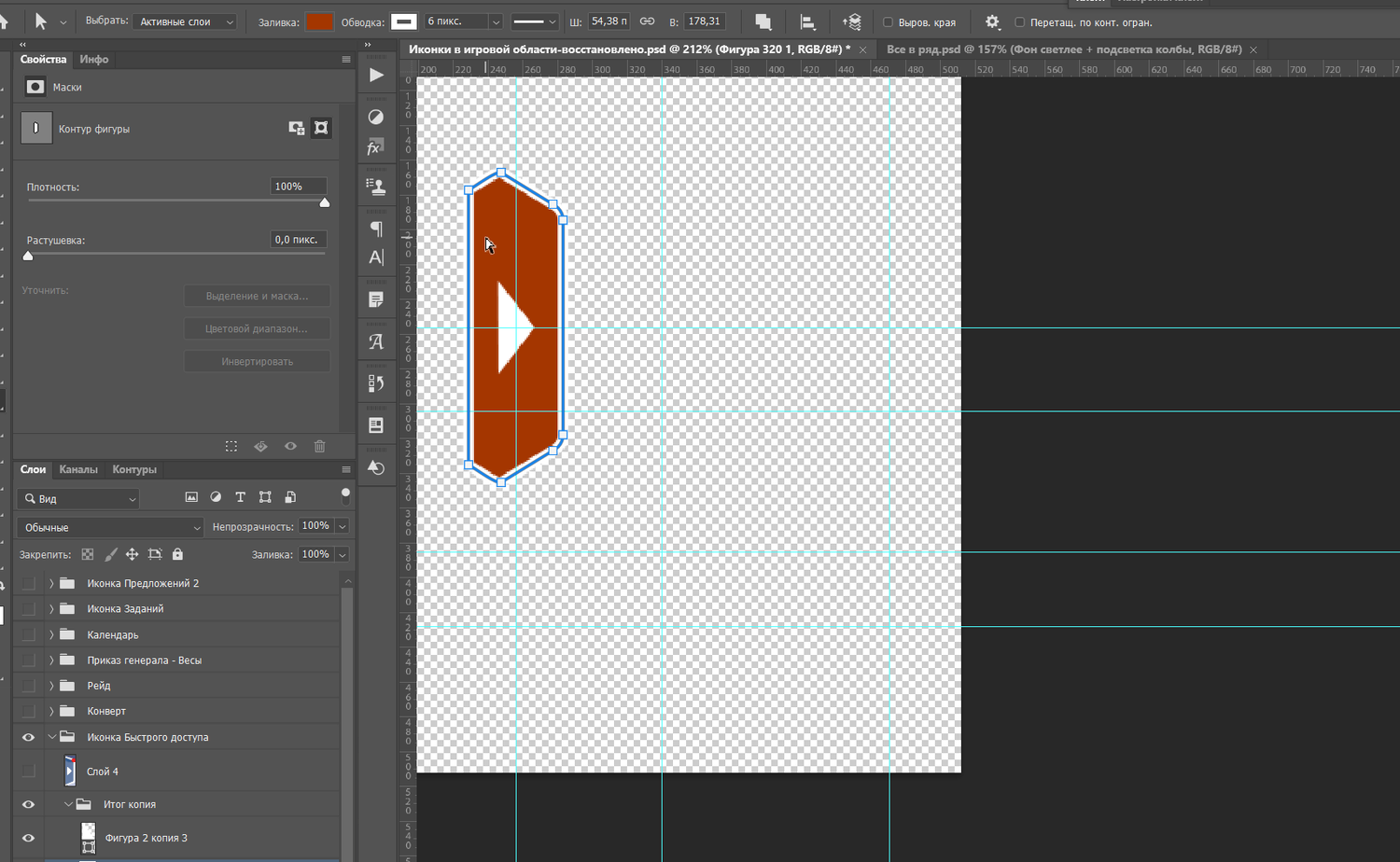Switch to the 'Каналы' tab

point(78,469)
